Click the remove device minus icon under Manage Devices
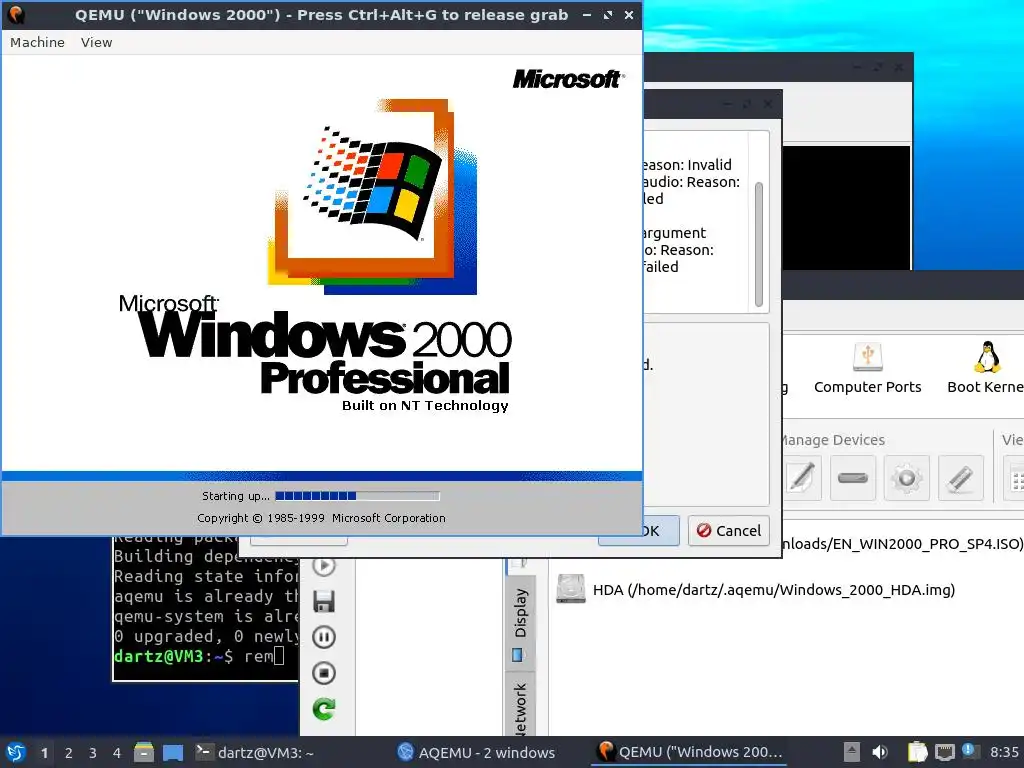Viewport: 1024px width, 768px height. click(x=852, y=478)
